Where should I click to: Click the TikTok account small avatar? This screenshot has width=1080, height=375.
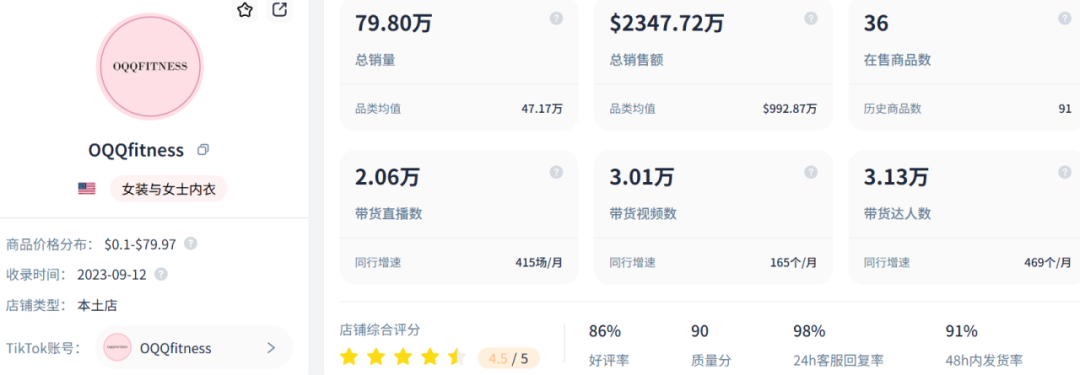[x=117, y=347]
